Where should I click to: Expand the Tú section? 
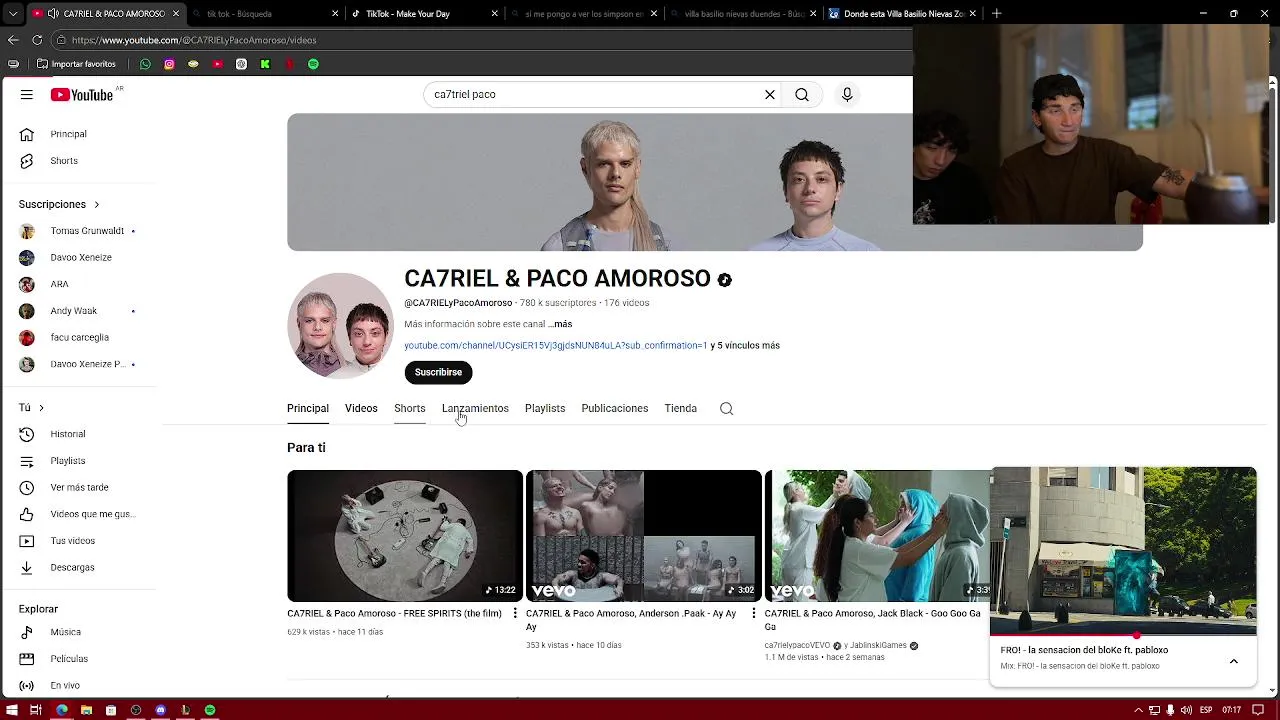(31, 407)
